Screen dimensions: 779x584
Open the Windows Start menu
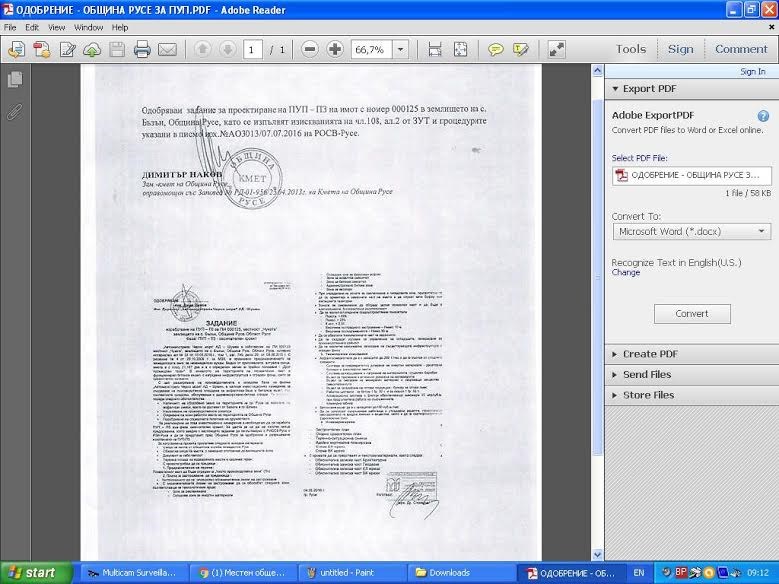(33, 573)
